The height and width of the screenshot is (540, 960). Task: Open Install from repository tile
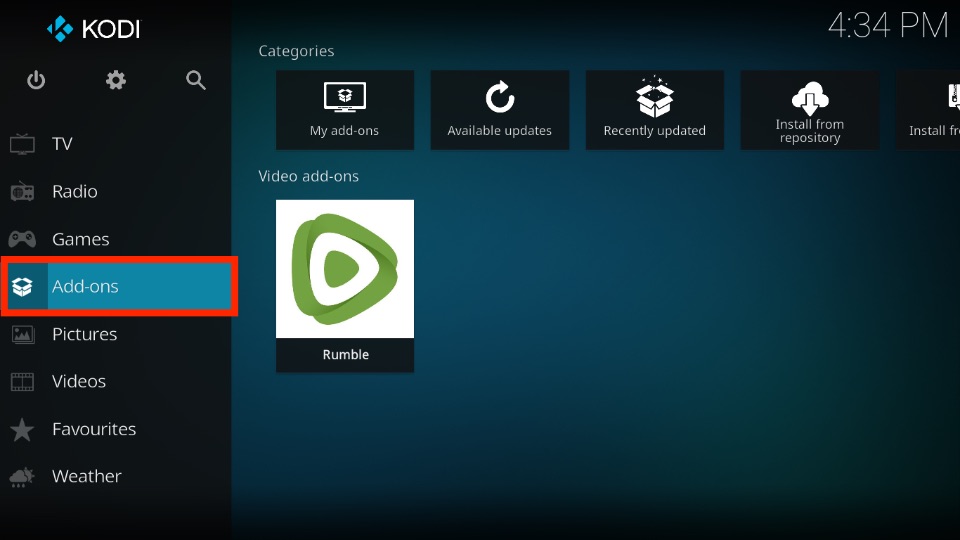[809, 110]
